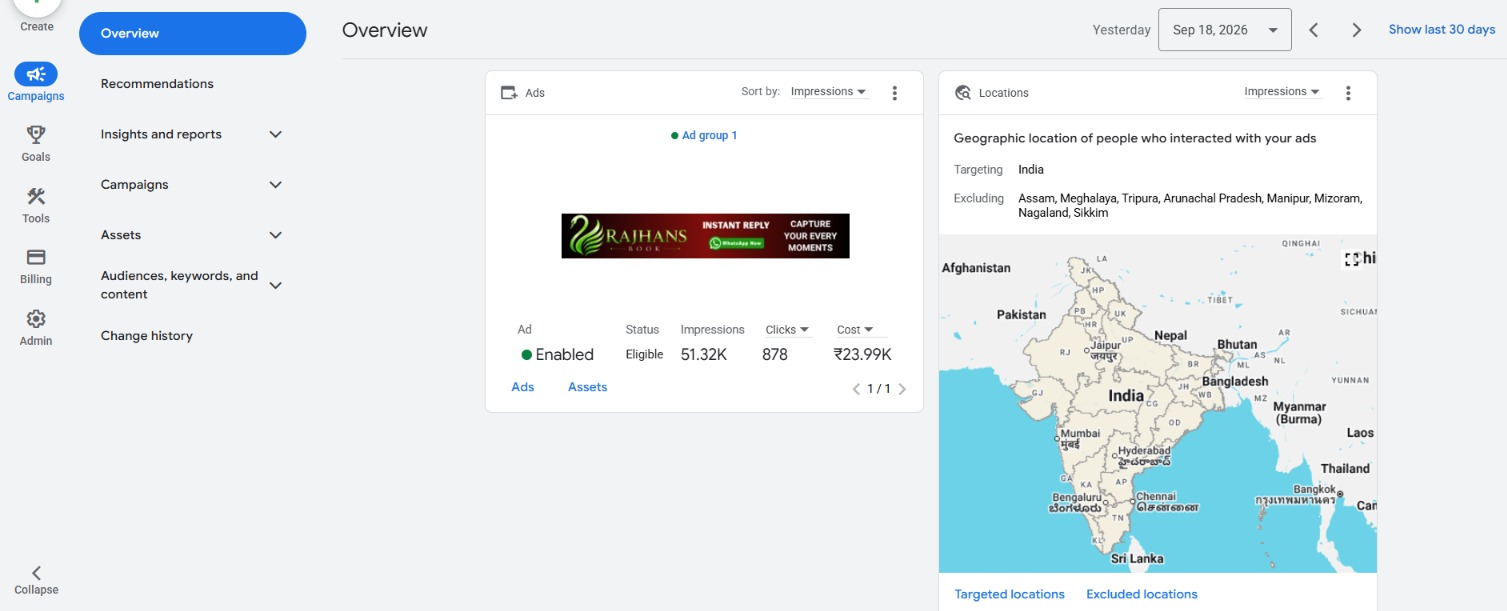Click the Enabled ad status text
This screenshot has height=611, width=1507.
(564, 354)
